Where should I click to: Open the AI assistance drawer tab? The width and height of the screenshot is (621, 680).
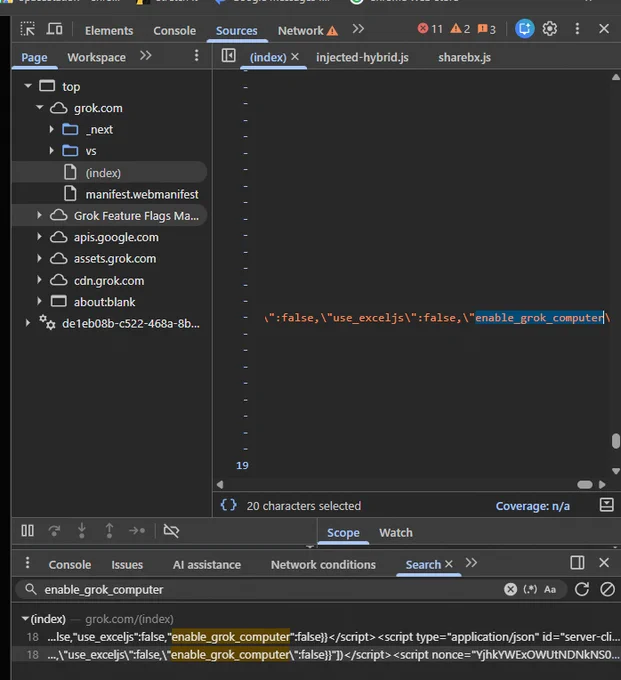pyautogui.click(x=207, y=565)
